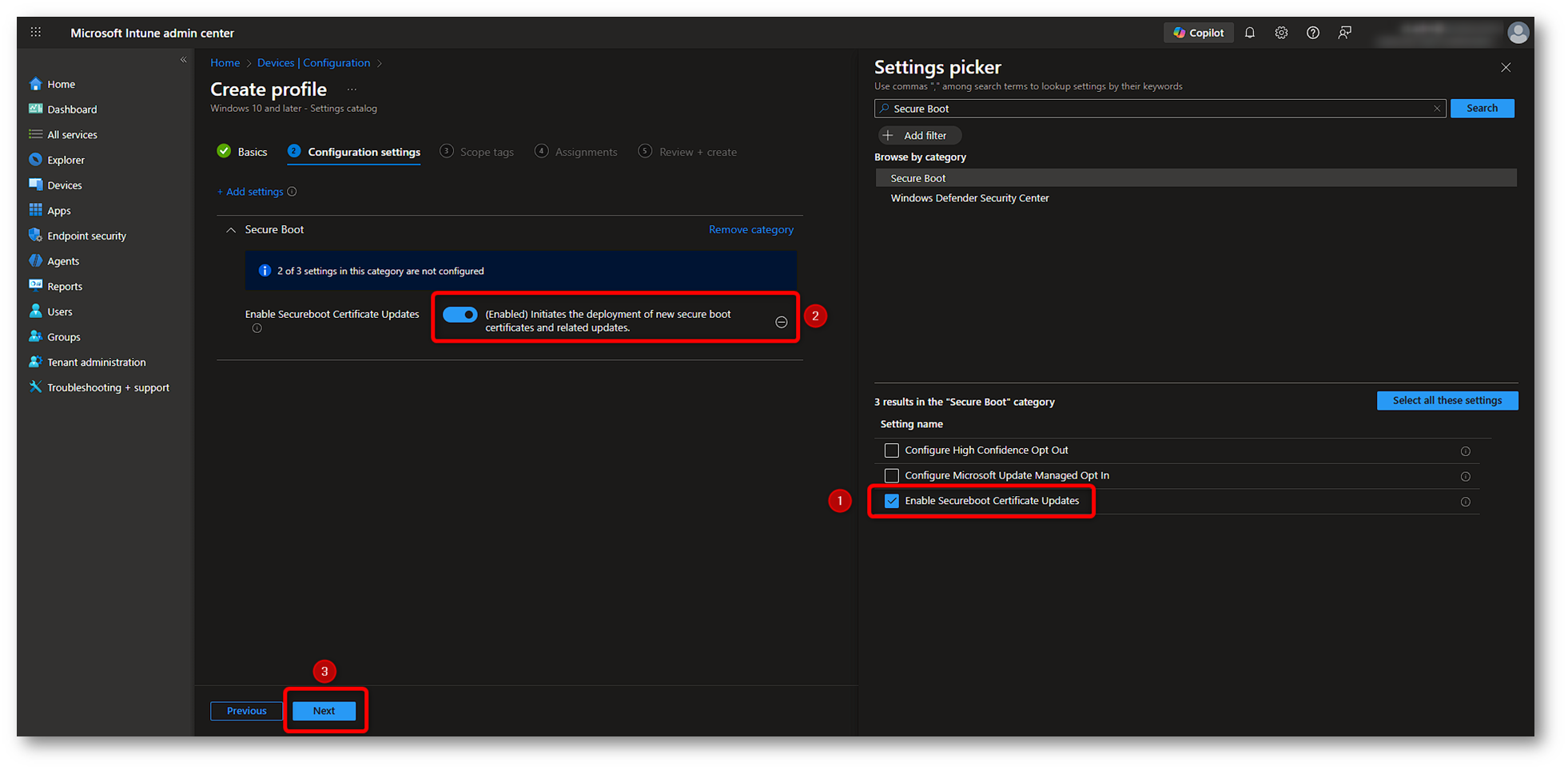Toggle Enable Secureboot Certificate Updates switch

(x=460, y=315)
